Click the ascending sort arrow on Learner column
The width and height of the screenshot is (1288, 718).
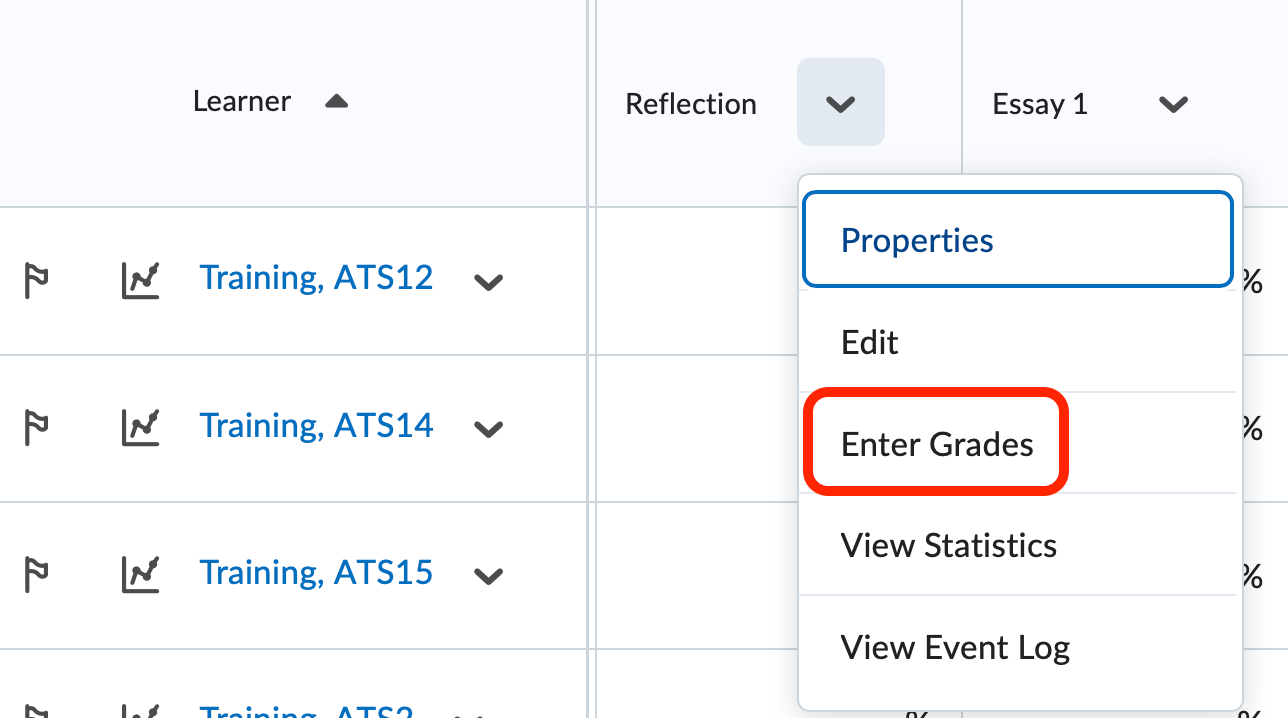pos(337,100)
